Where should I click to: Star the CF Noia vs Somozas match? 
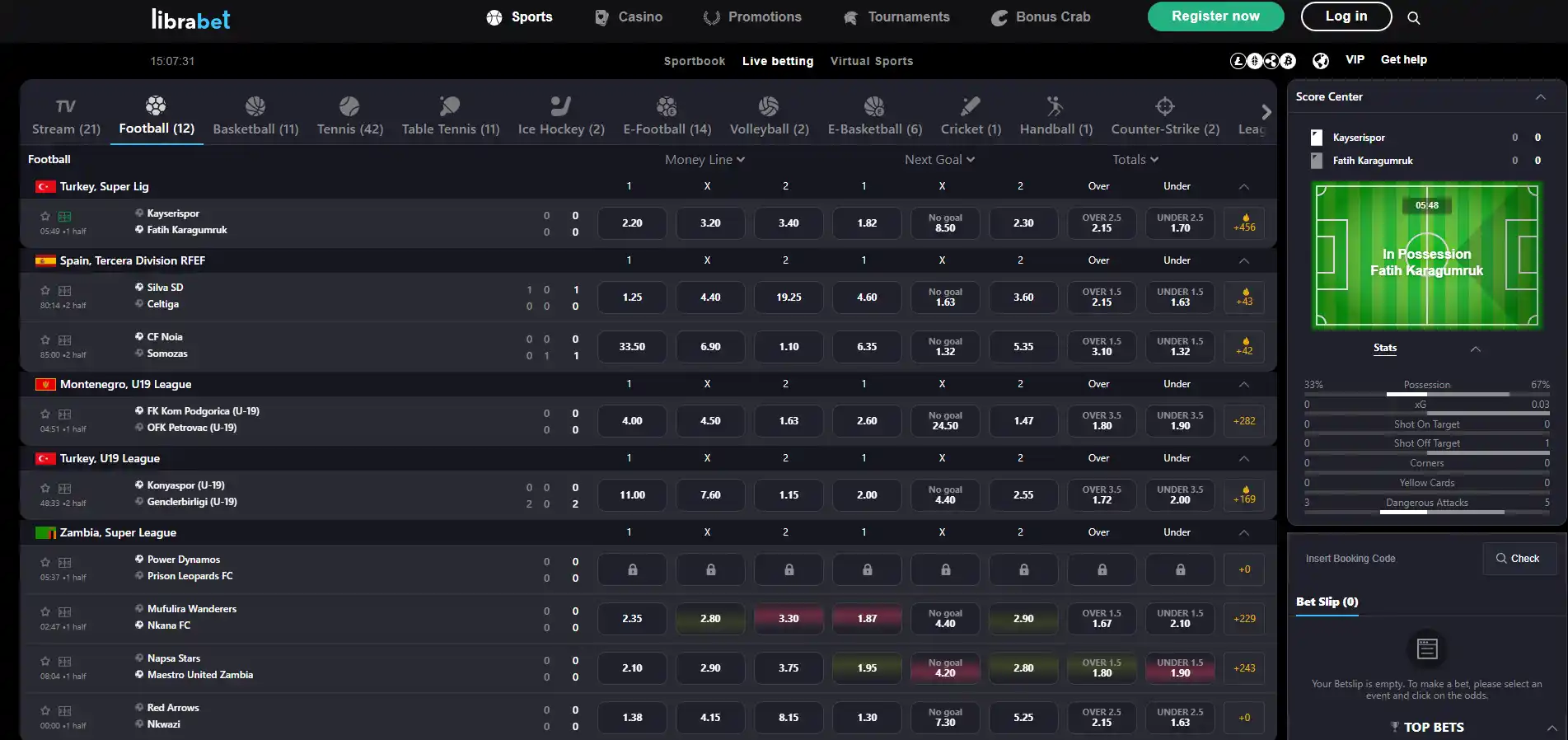pyautogui.click(x=45, y=340)
